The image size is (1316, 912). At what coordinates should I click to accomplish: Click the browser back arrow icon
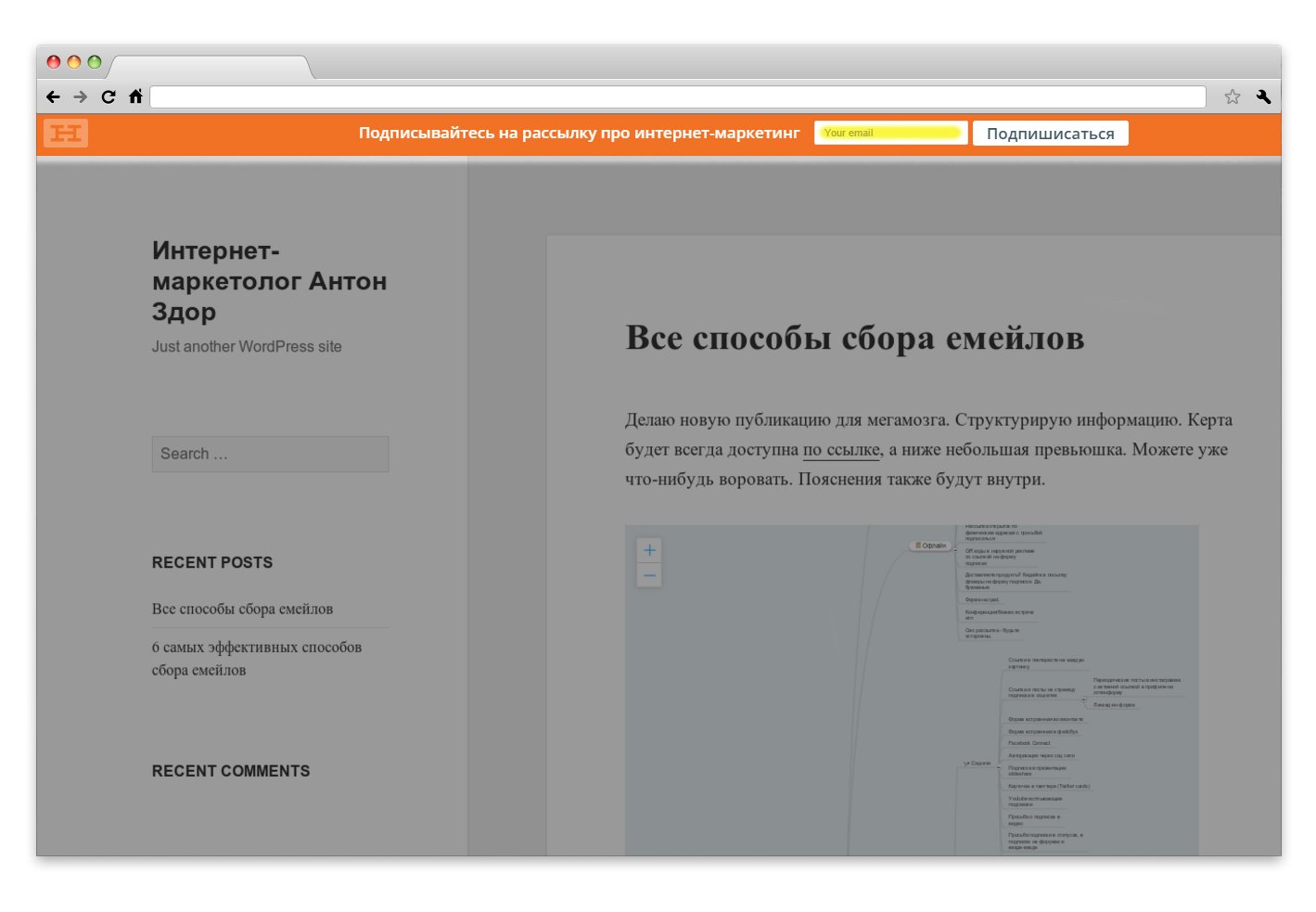pyautogui.click(x=53, y=96)
